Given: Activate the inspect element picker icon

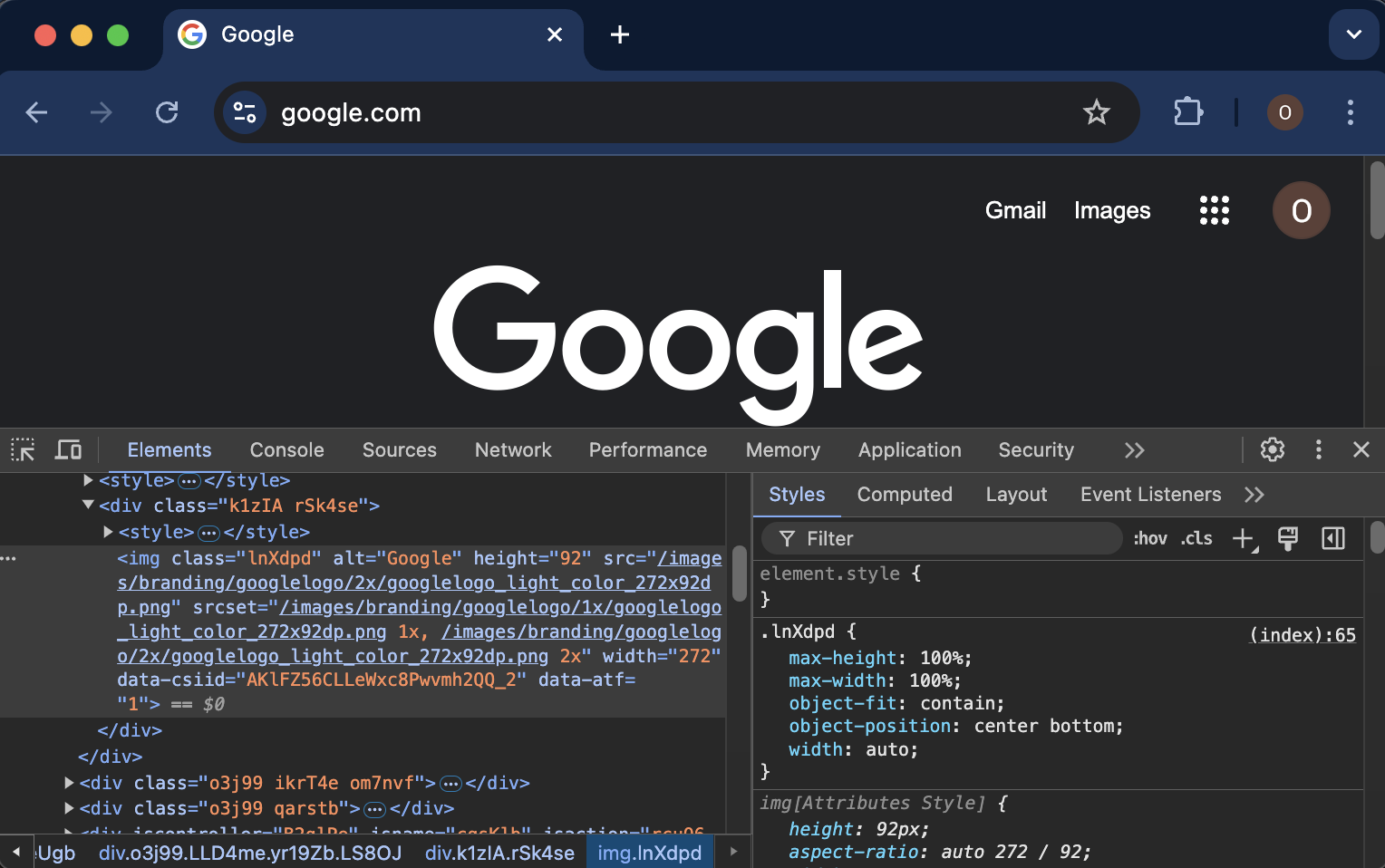Looking at the screenshot, I should click(23, 450).
